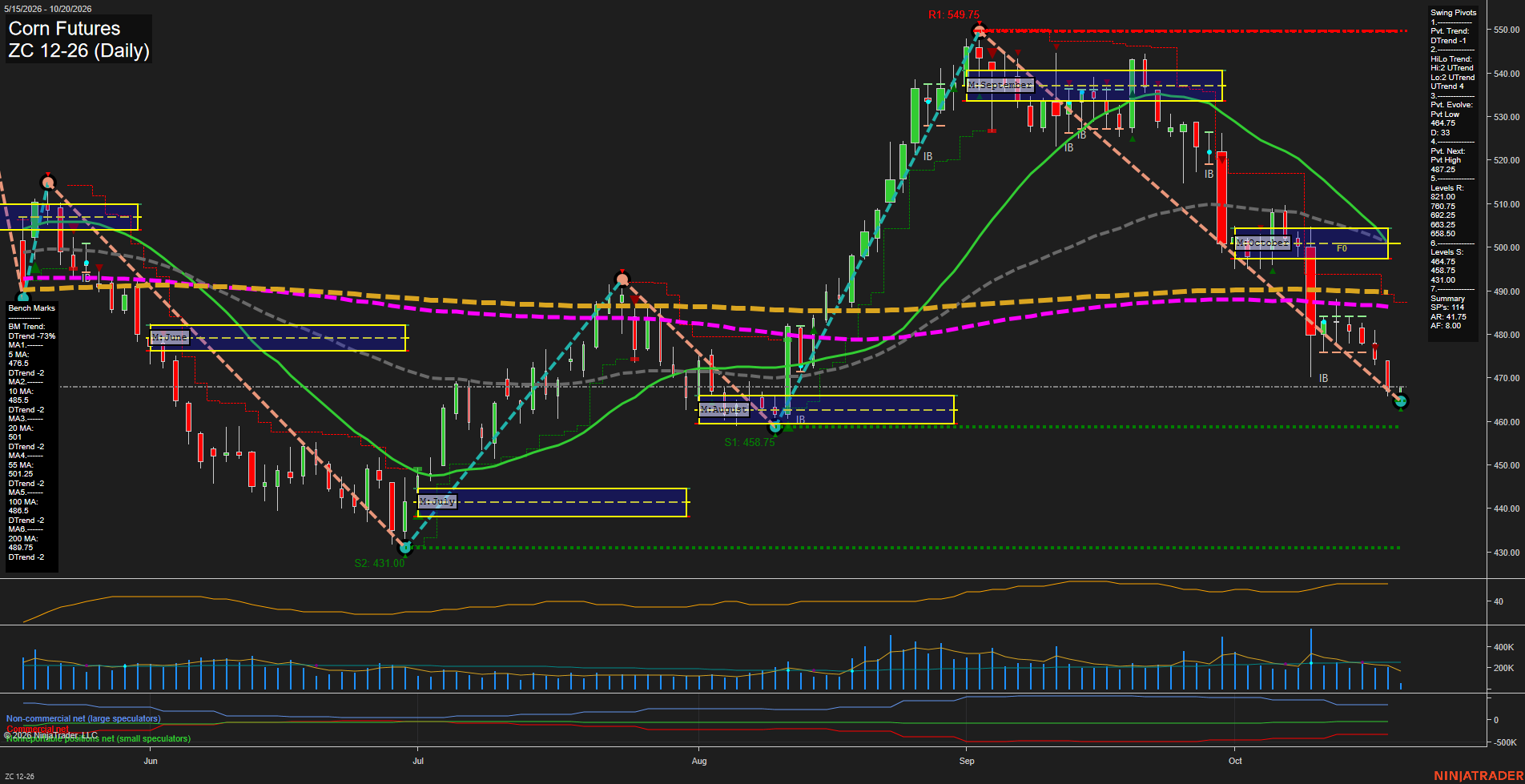
Task: Click the Nonreportable positions net legend
Action: pos(99,738)
